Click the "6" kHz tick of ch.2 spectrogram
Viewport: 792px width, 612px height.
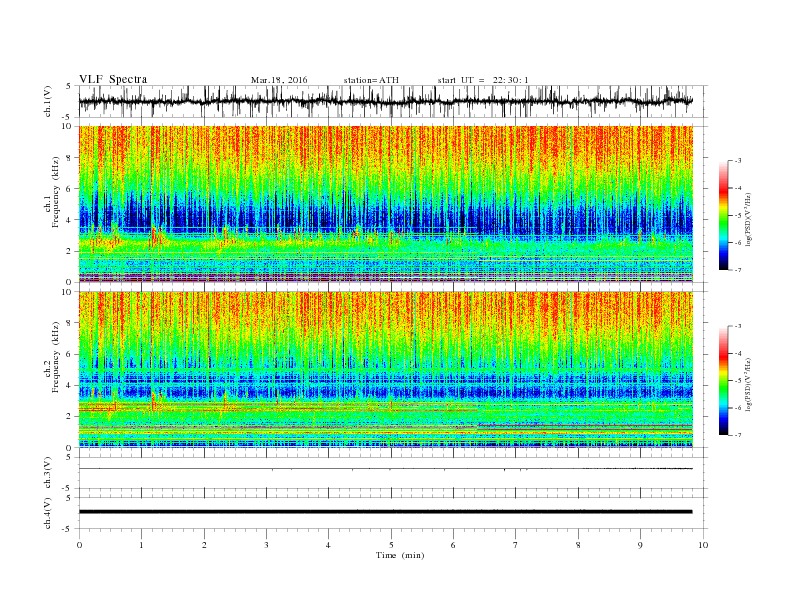click(x=70, y=354)
